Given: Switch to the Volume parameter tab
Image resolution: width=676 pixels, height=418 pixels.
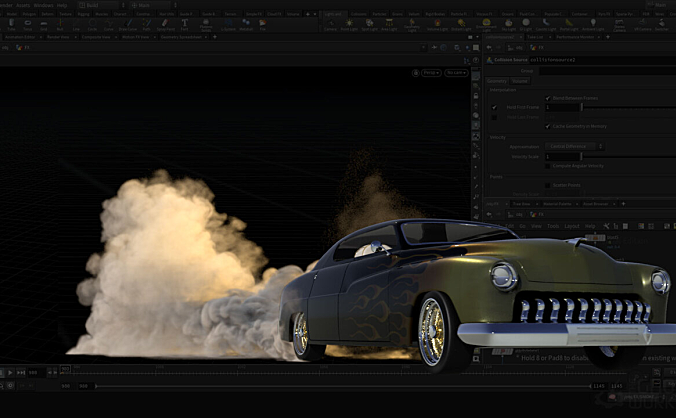Looking at the screenshot, I should (x=520, y=81).
